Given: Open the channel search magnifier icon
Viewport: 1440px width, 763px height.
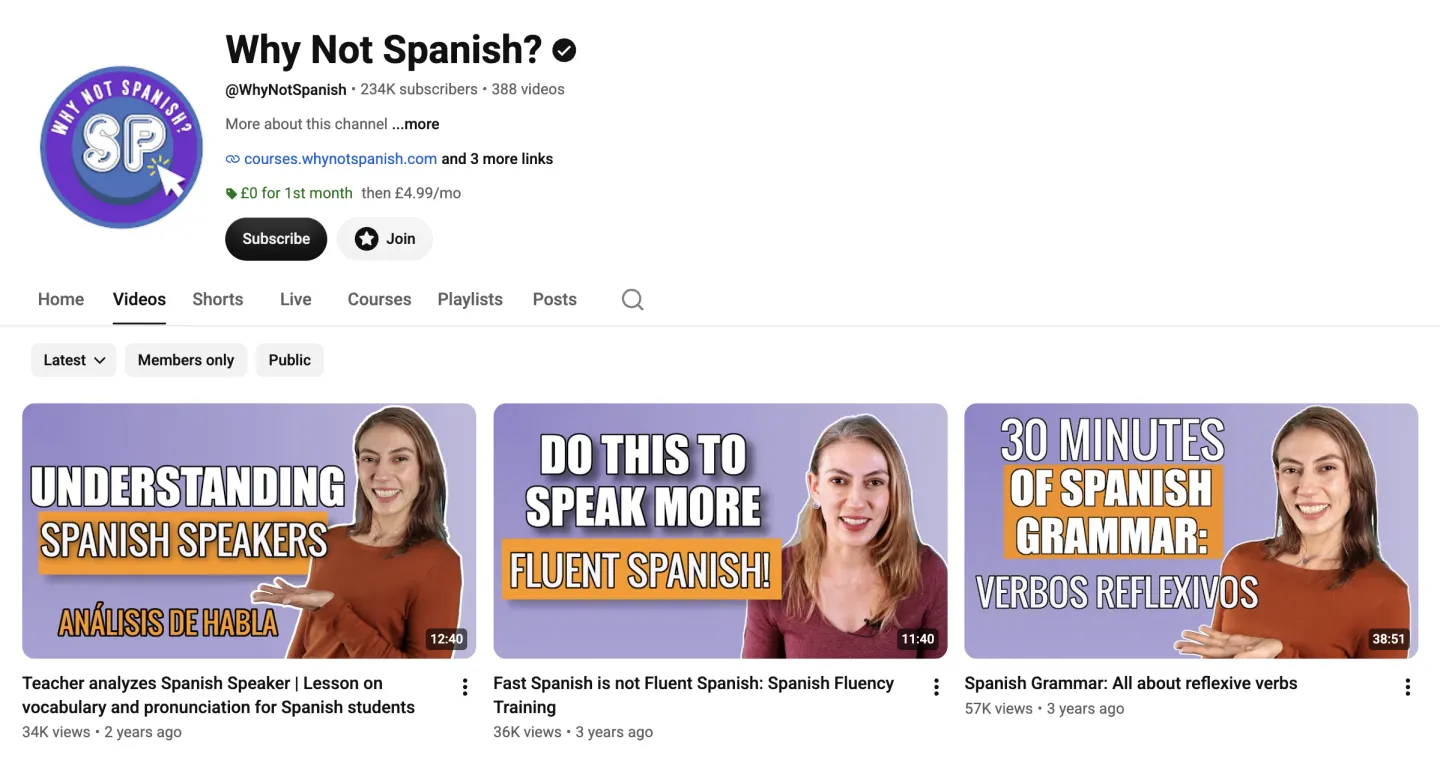Looking at the screenshot, I should click(632, 299).
